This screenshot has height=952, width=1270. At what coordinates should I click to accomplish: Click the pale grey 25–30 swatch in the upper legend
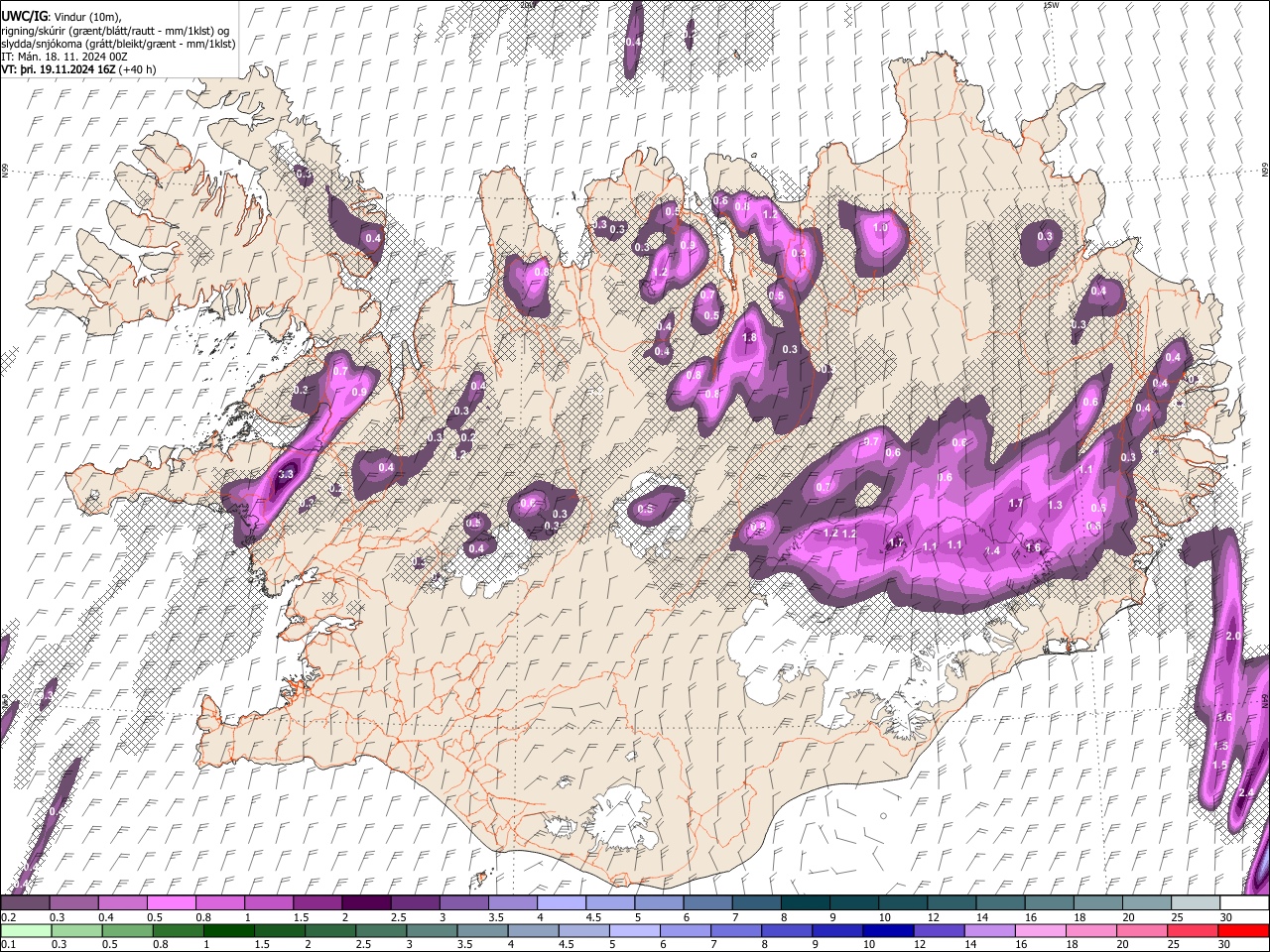pyautogui.click(x=1197, y=902)
